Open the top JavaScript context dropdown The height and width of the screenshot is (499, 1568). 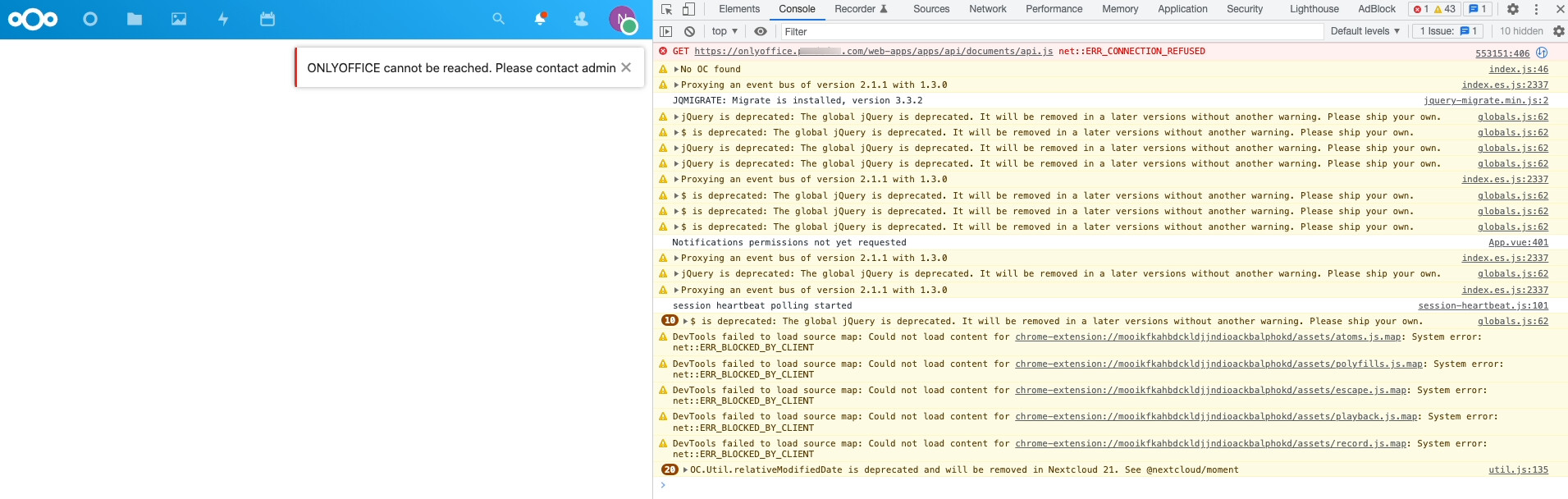coord(725,31)
